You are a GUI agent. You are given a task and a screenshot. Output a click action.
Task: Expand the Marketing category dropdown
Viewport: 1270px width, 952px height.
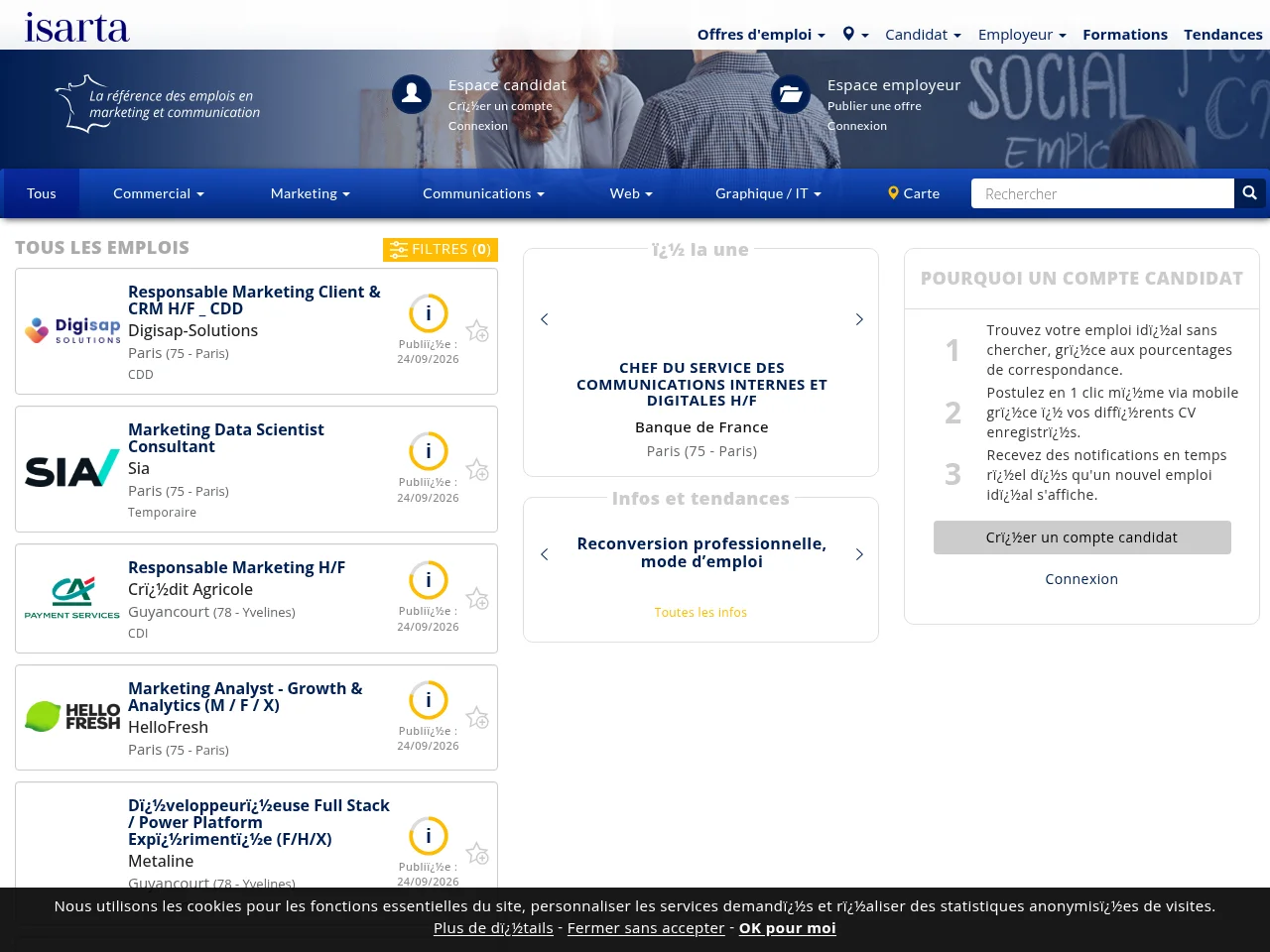(x=311, y=193)
